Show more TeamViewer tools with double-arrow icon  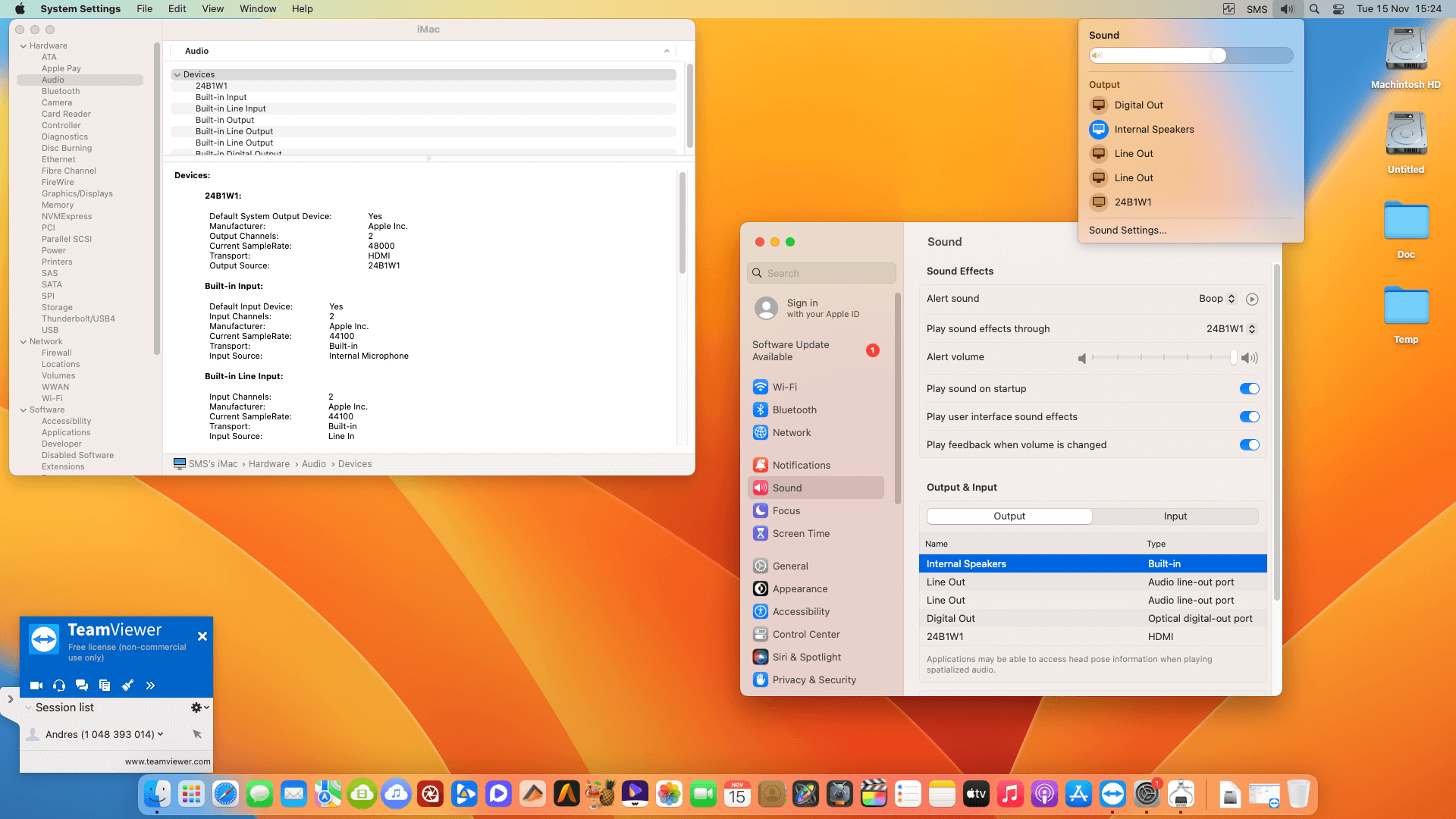(150, 686)
